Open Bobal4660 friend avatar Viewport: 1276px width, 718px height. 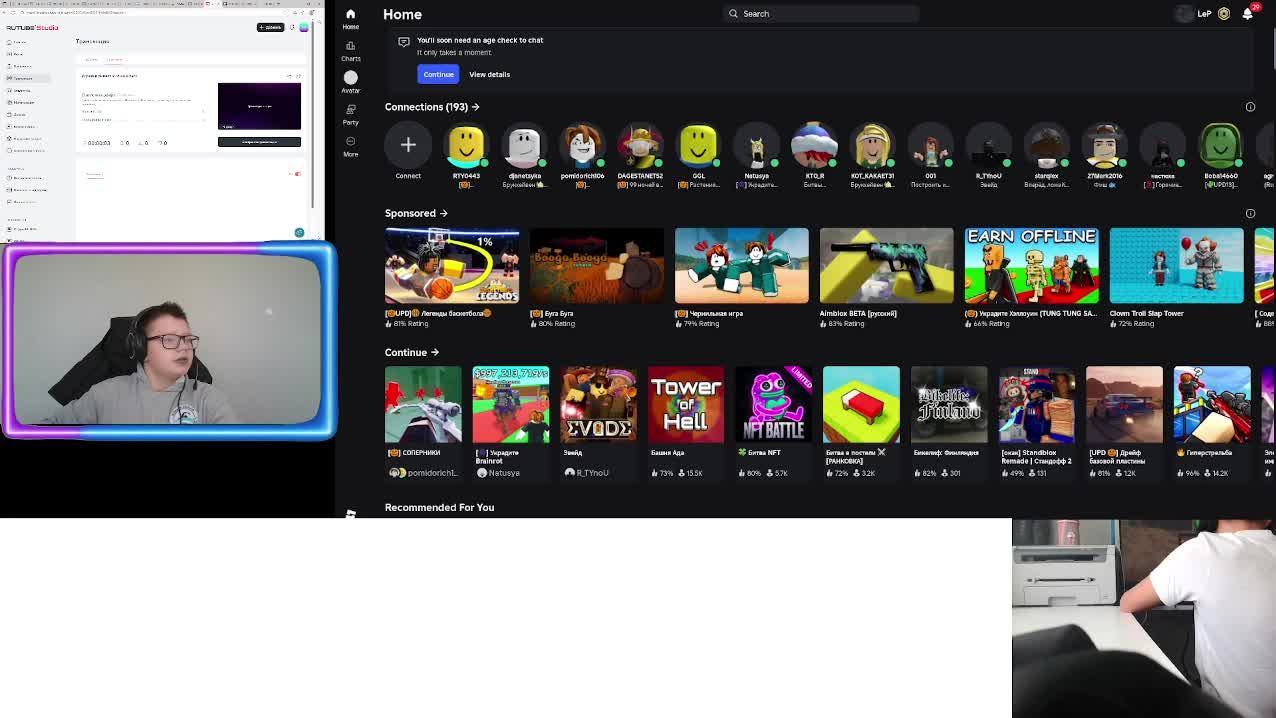tap(1220, 145)
